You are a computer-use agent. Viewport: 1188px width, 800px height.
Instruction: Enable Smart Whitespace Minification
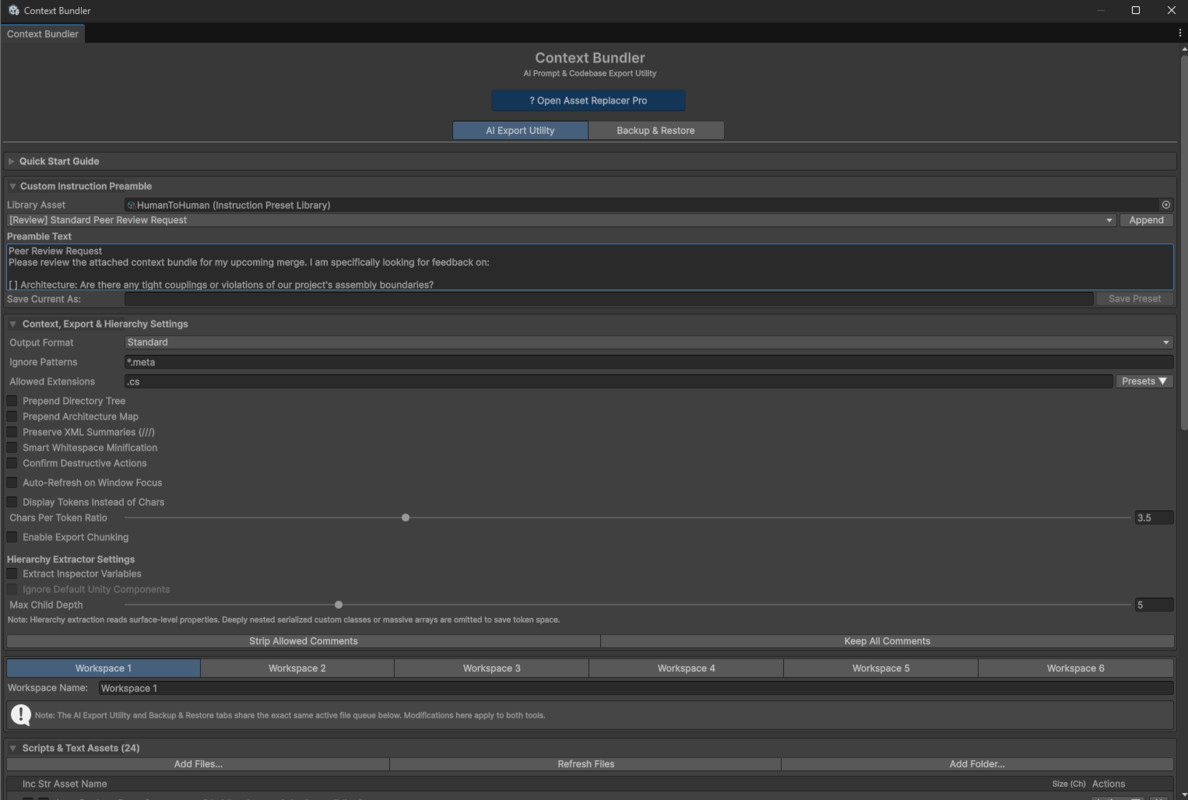pos(12,448)
